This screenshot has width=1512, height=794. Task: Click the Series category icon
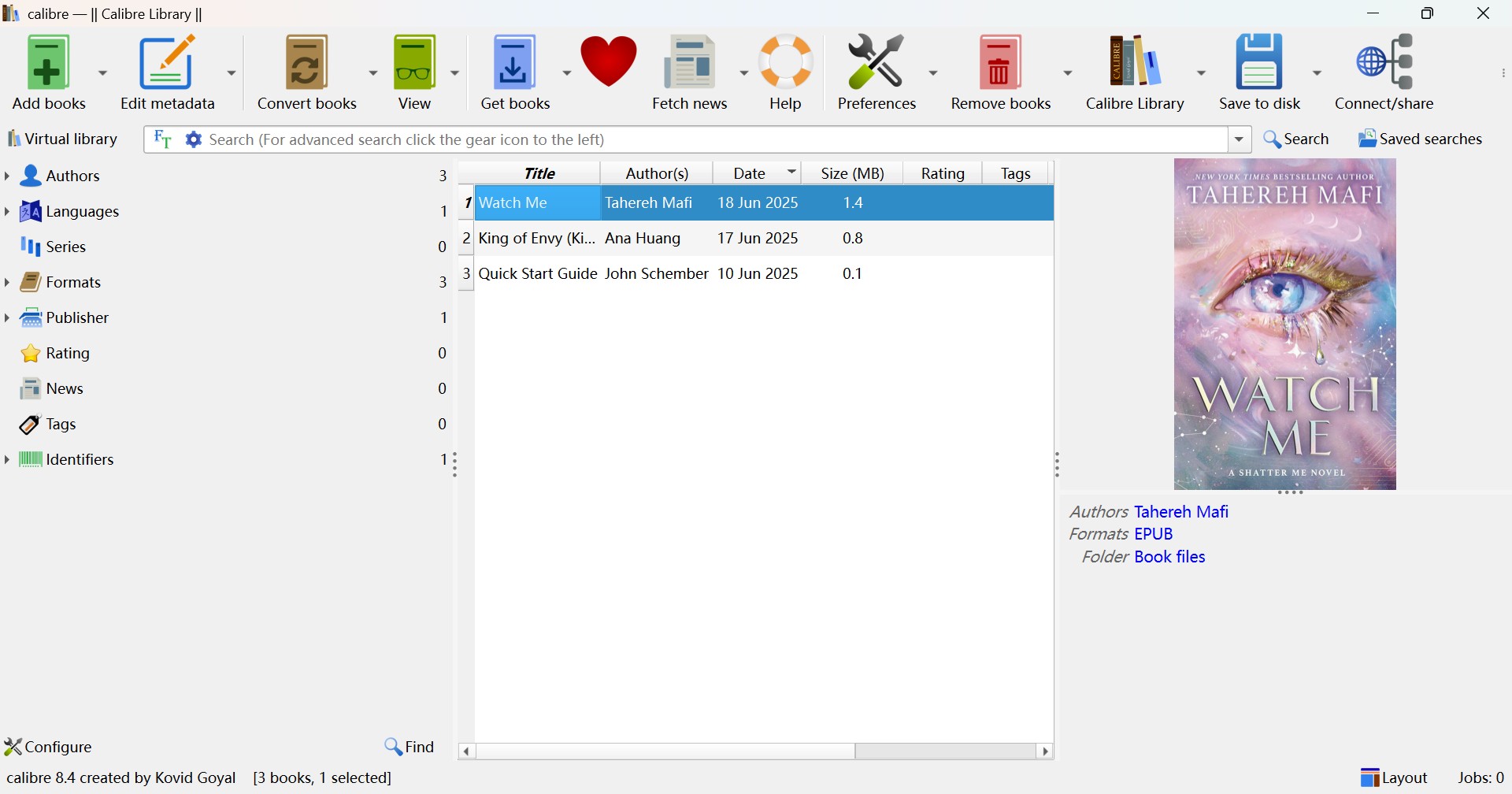coord(29,247)
